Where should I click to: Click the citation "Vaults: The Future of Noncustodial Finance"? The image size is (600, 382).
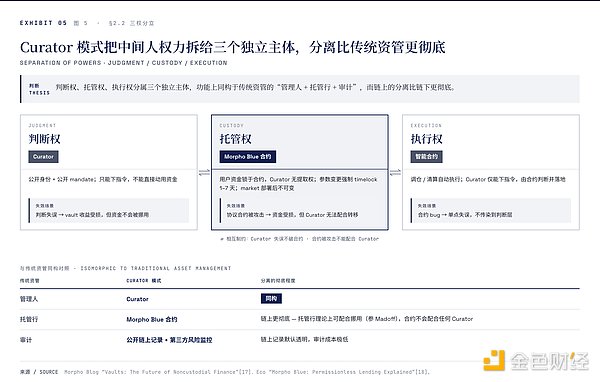point(170,372)
